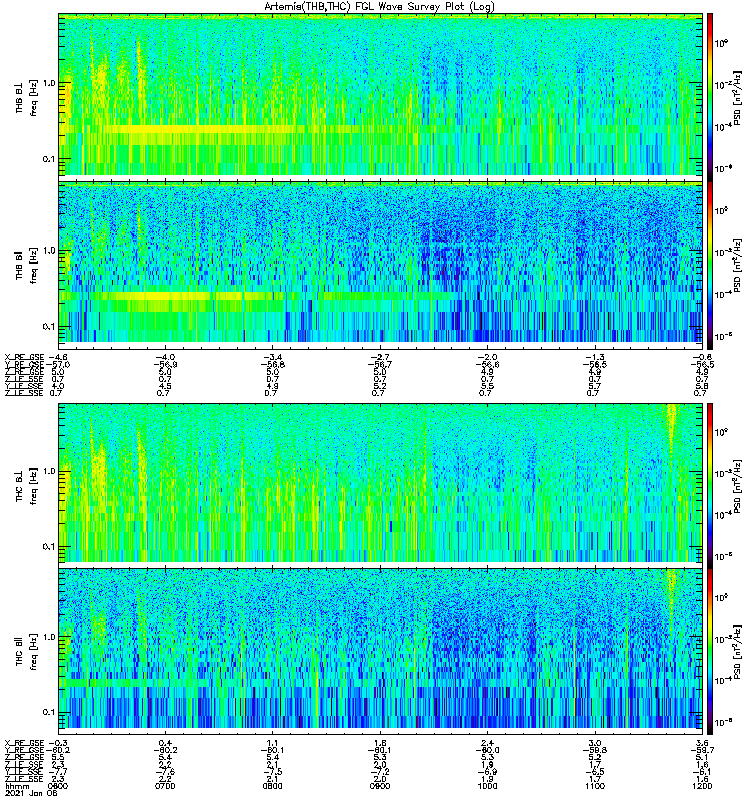Click the THC X_RE_GSE value 3.6
The image size is (750, 800).
(702, 743)
